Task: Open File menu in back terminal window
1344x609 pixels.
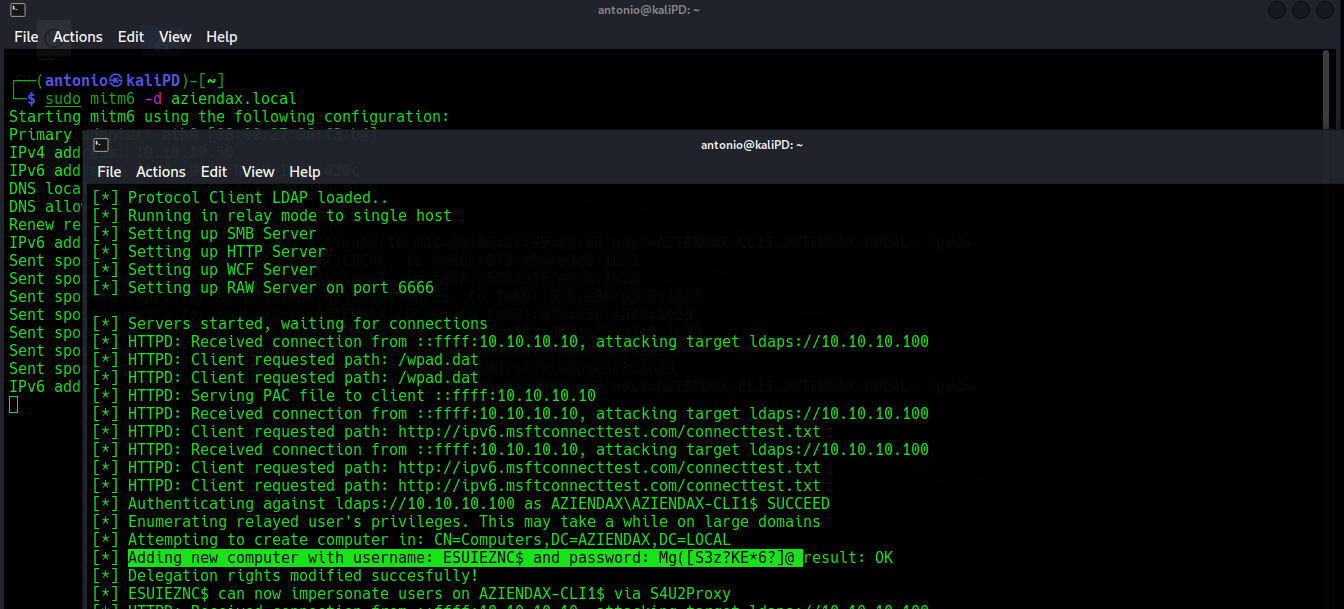Action: [26, 37]
